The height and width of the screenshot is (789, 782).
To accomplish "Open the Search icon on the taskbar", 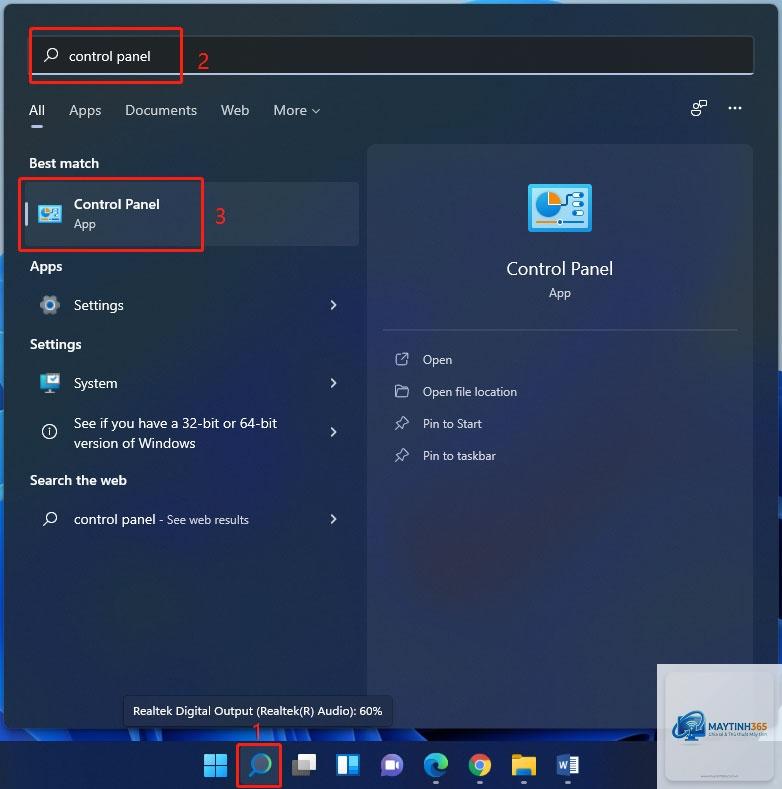I will [260, 765].
